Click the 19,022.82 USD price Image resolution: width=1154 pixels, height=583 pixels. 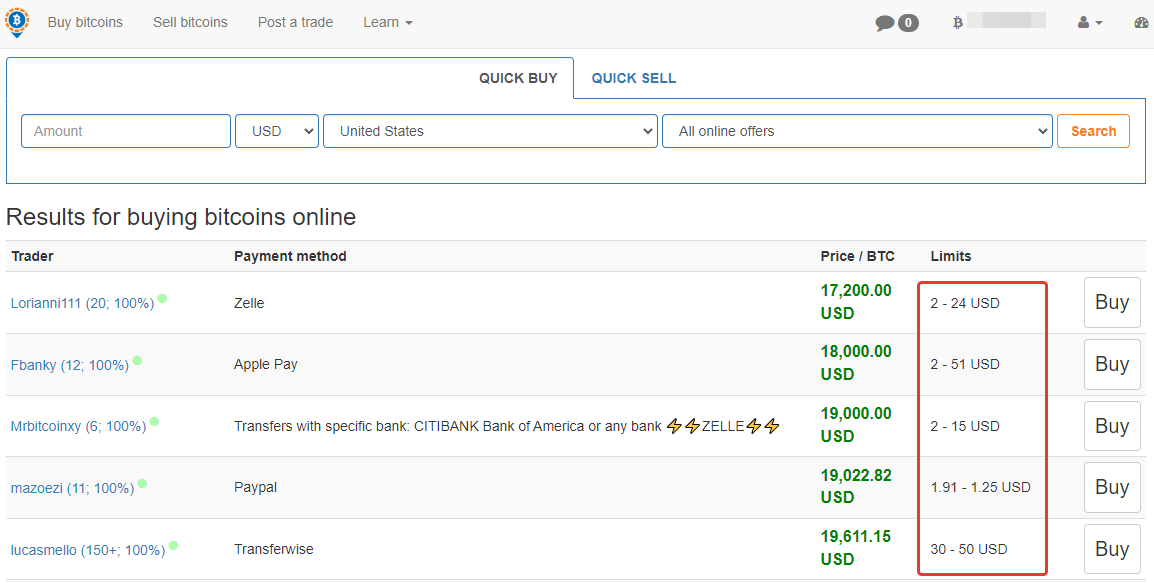click(856, 487)
